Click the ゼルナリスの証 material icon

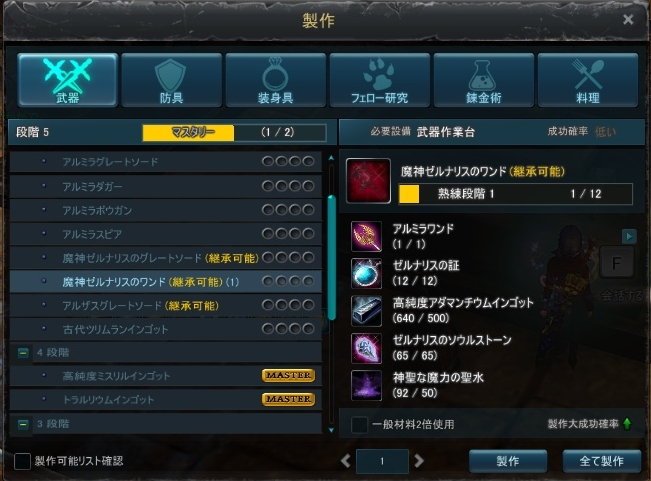[x=366, y=273]
